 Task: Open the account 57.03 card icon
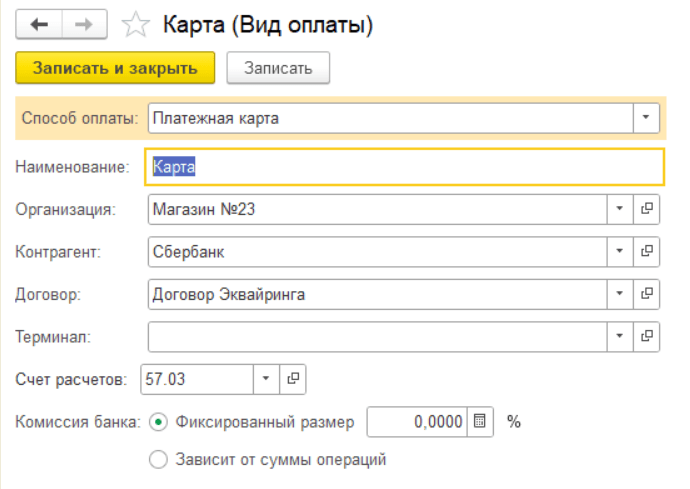coord(293,379)
